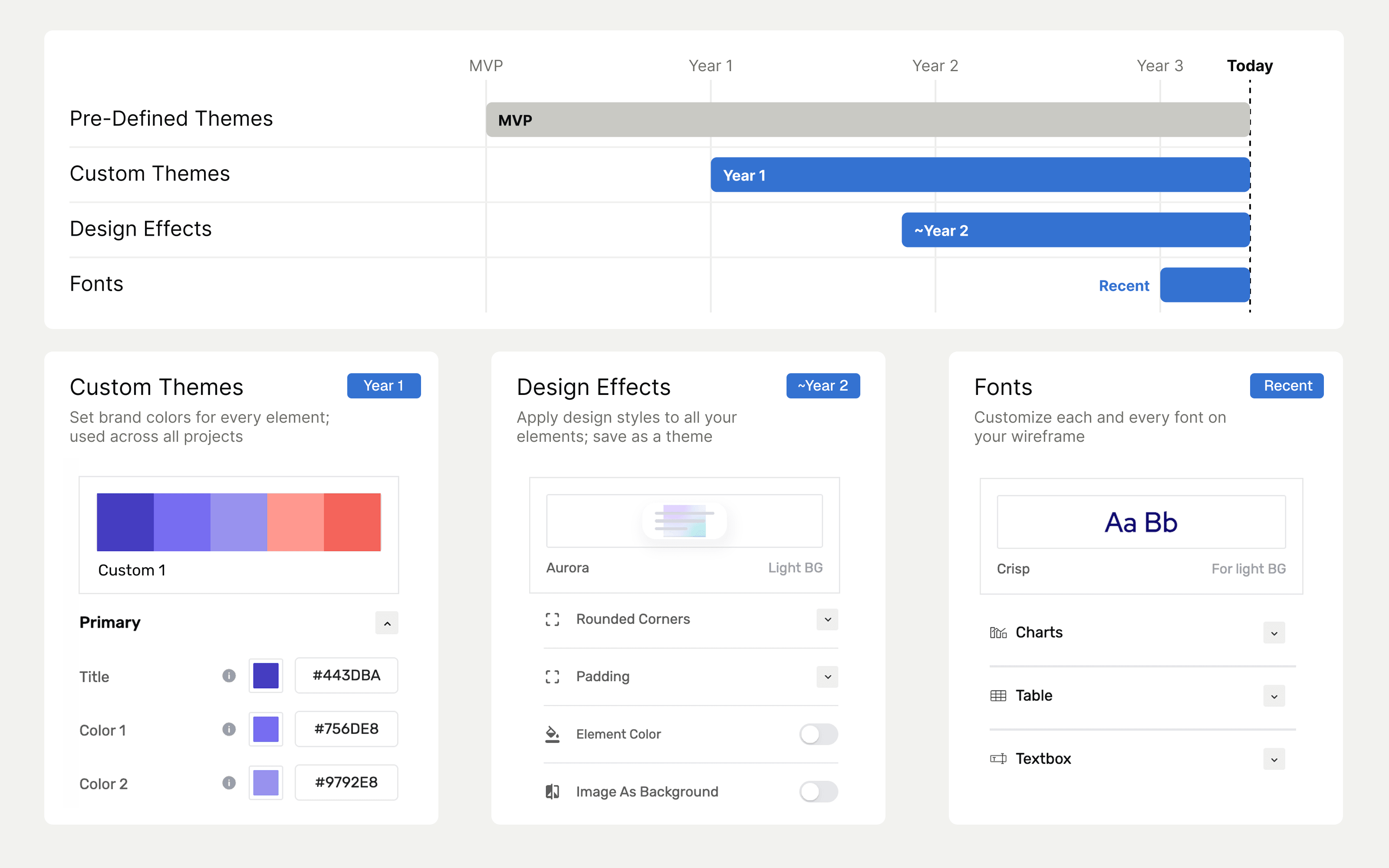Click the #443DBA hex input field

tap(346, 676)
